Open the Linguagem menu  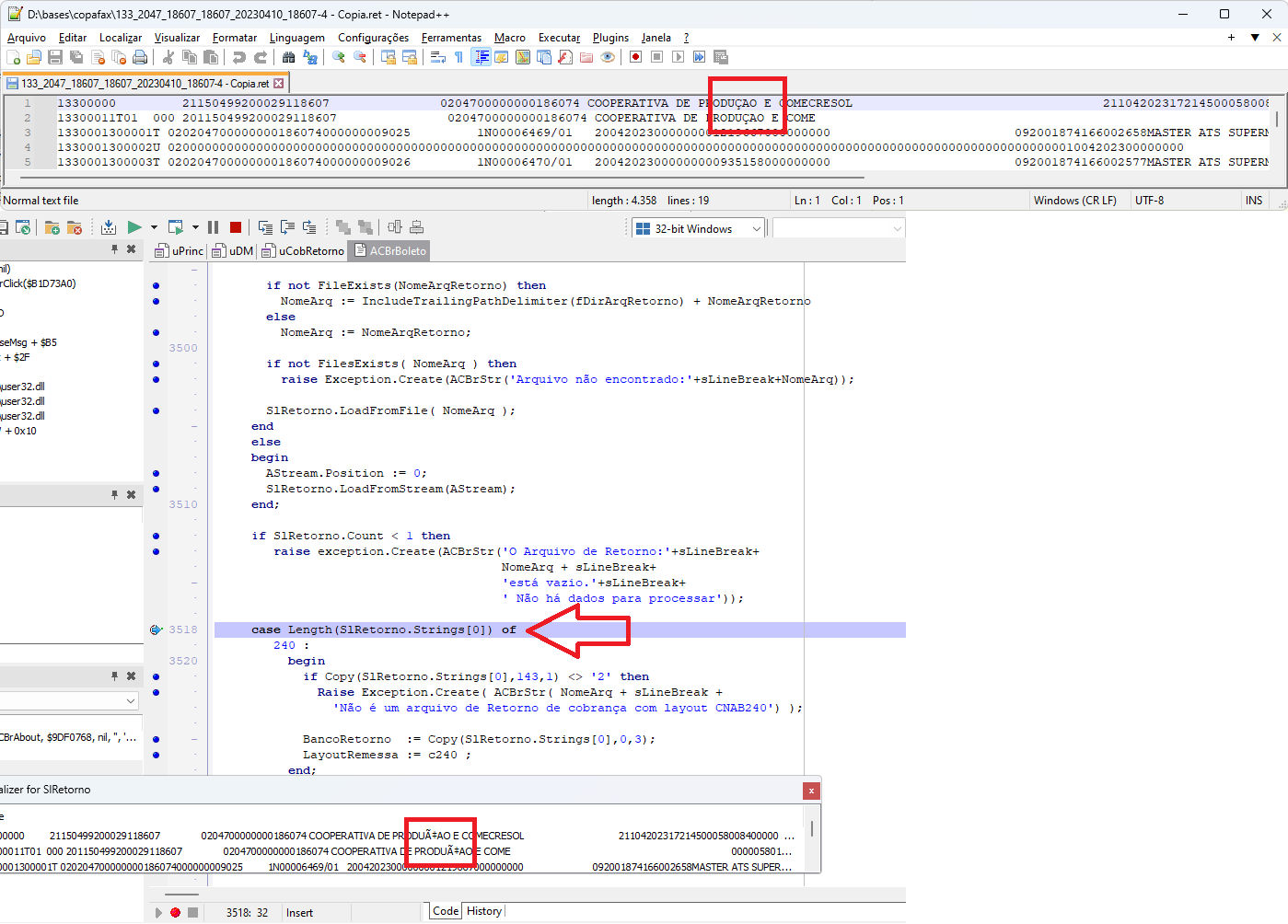pos(296,38)
